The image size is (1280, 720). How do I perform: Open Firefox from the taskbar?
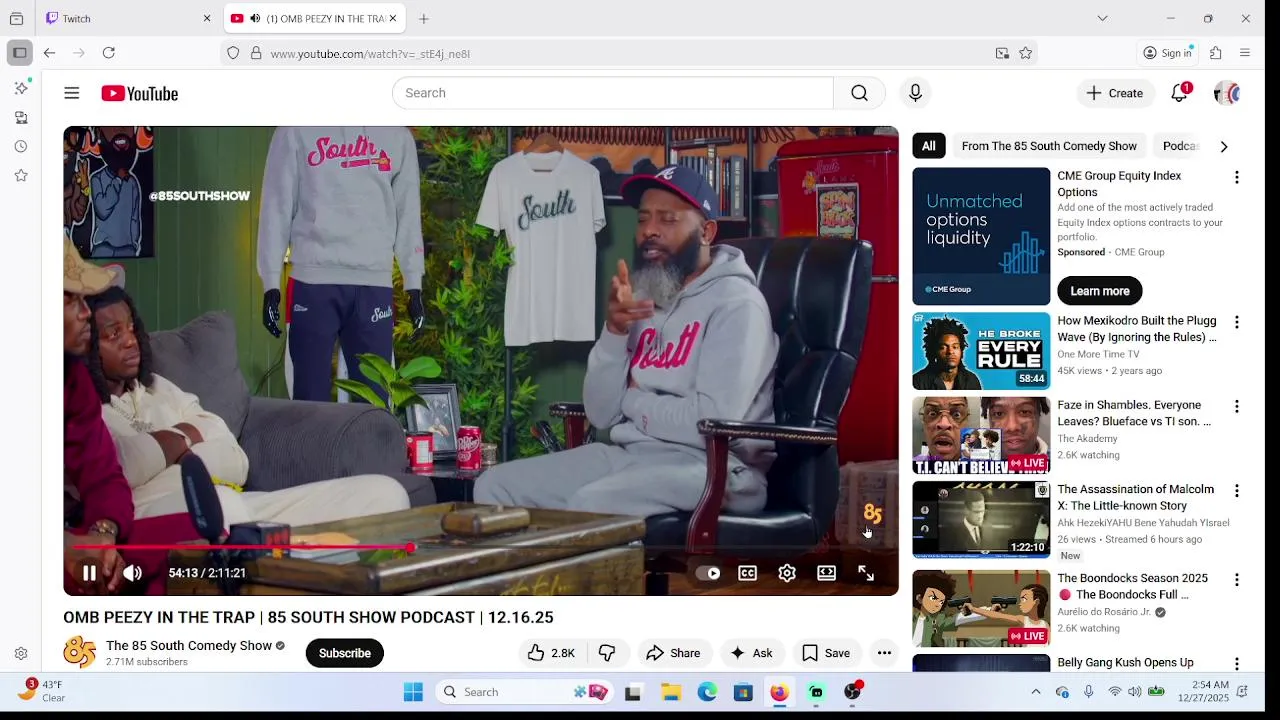(779, 692)
